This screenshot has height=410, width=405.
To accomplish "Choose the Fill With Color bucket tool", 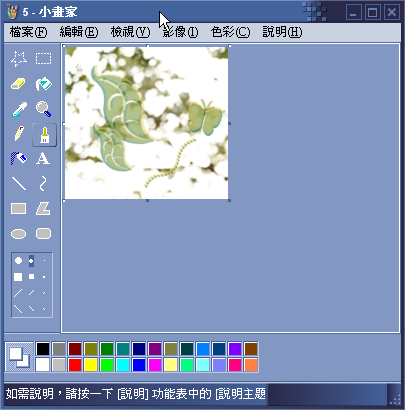I will [44, 84].
